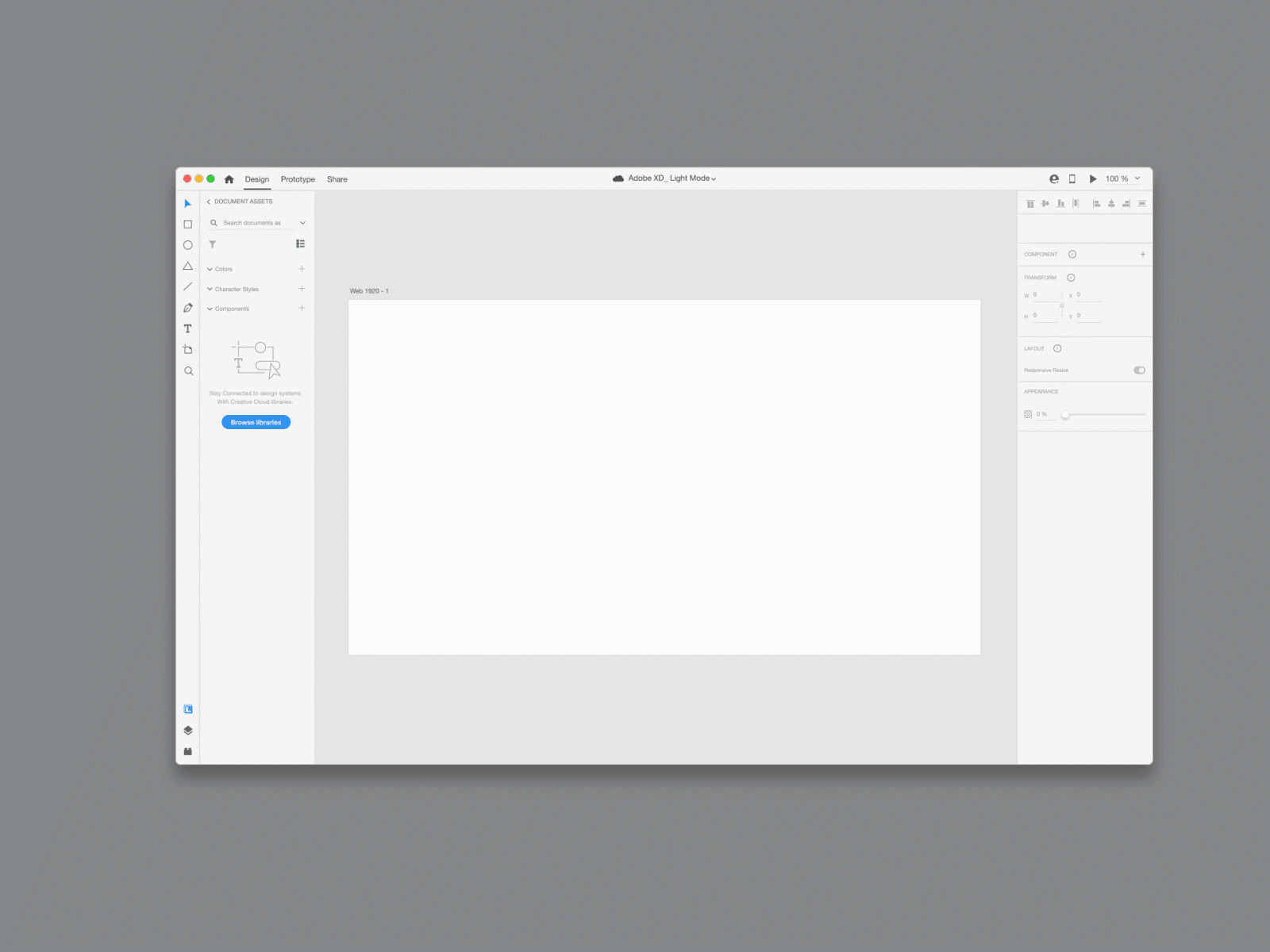Add a new character style plus
Image resolution: width=1270 pixels, height=952 pixels.
pos(302,289)
